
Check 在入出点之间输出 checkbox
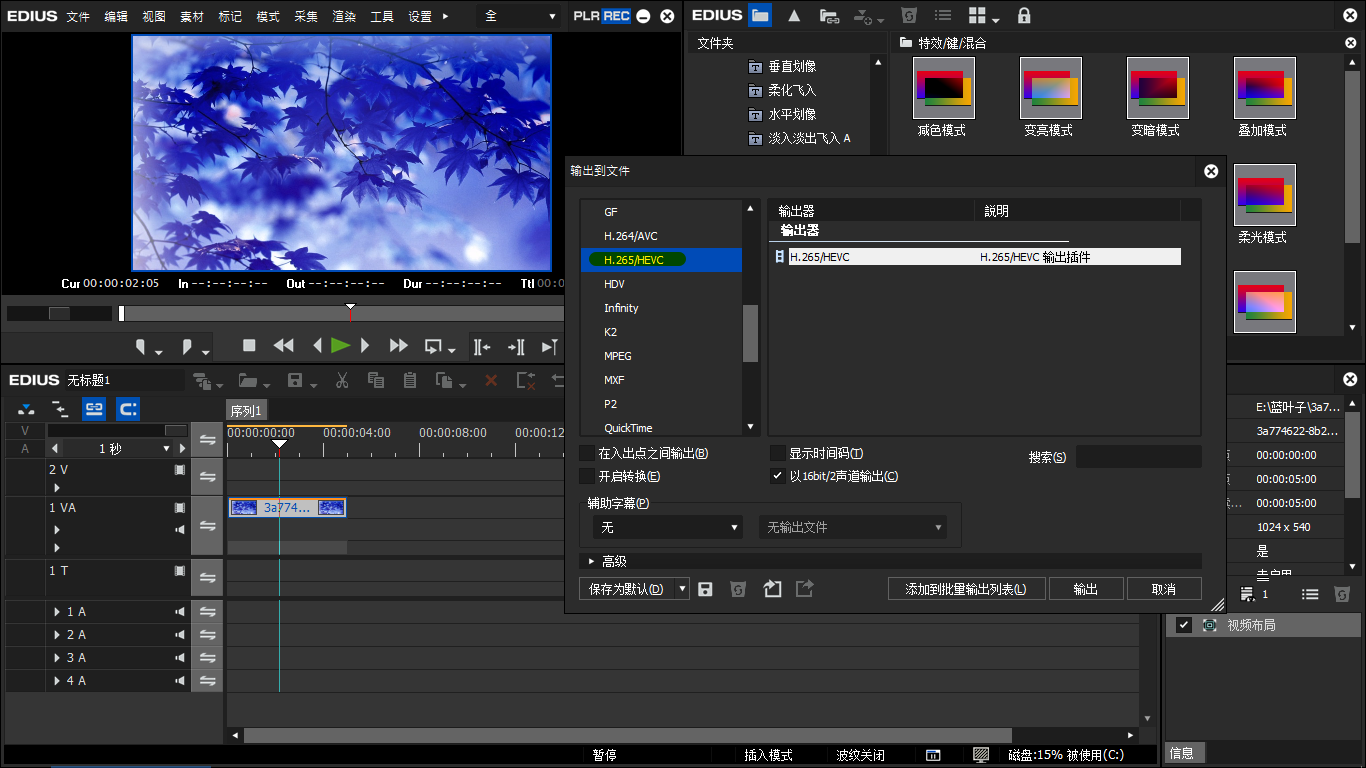pyautogui.click(x=587, y=453)
